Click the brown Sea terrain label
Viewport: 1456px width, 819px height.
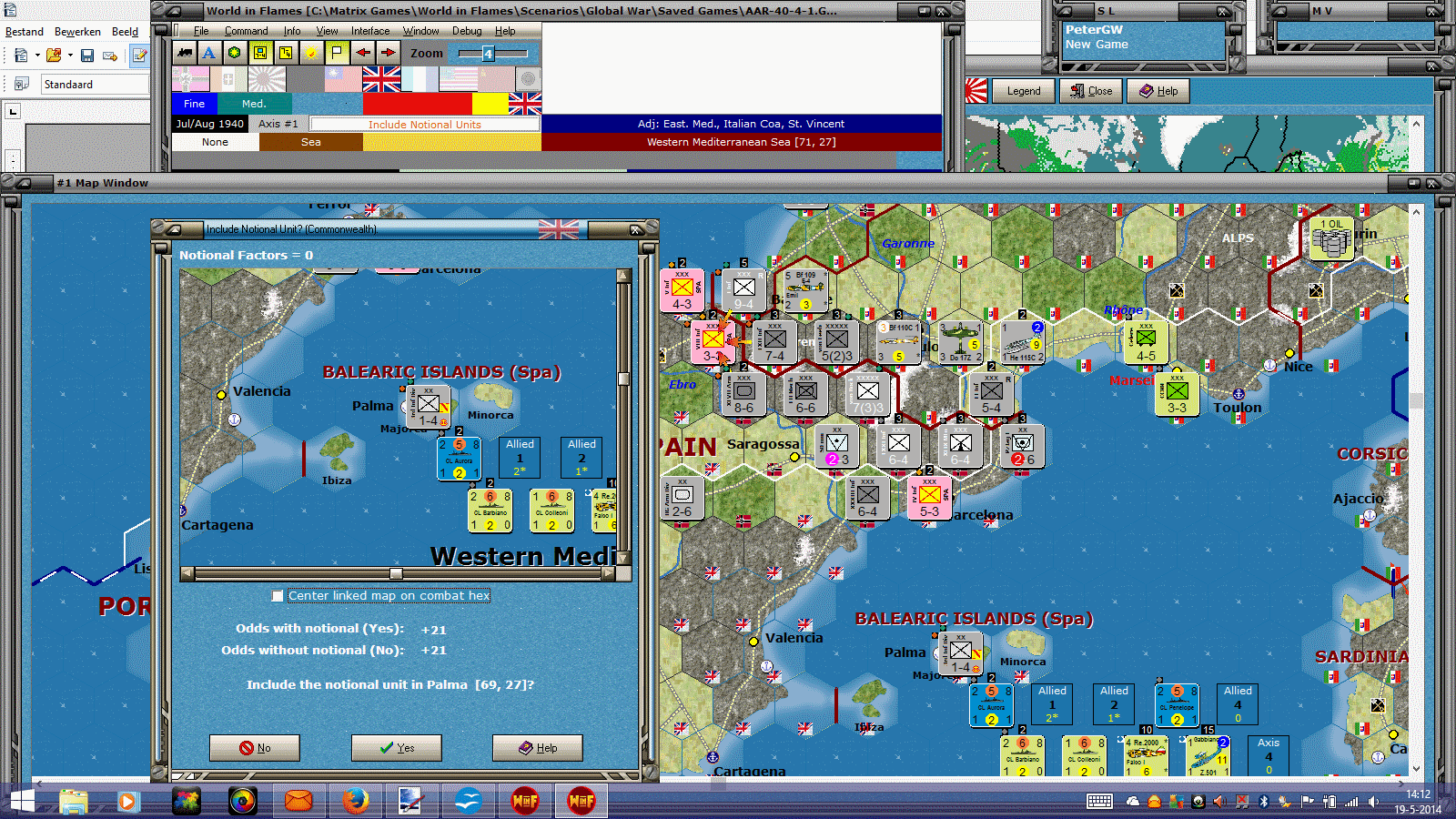click(x=311, y=142)
